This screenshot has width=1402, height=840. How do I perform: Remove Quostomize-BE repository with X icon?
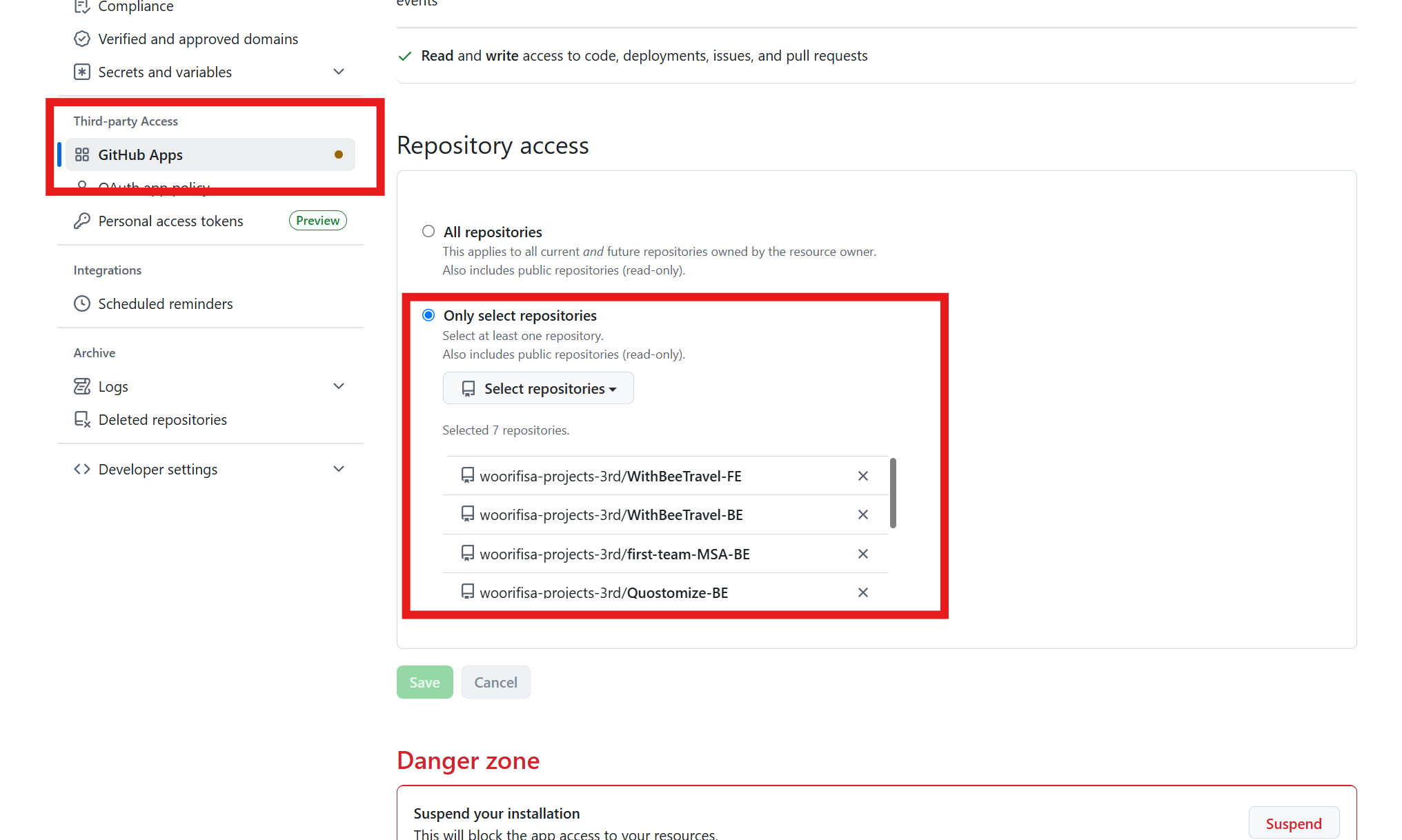[862, 592]
